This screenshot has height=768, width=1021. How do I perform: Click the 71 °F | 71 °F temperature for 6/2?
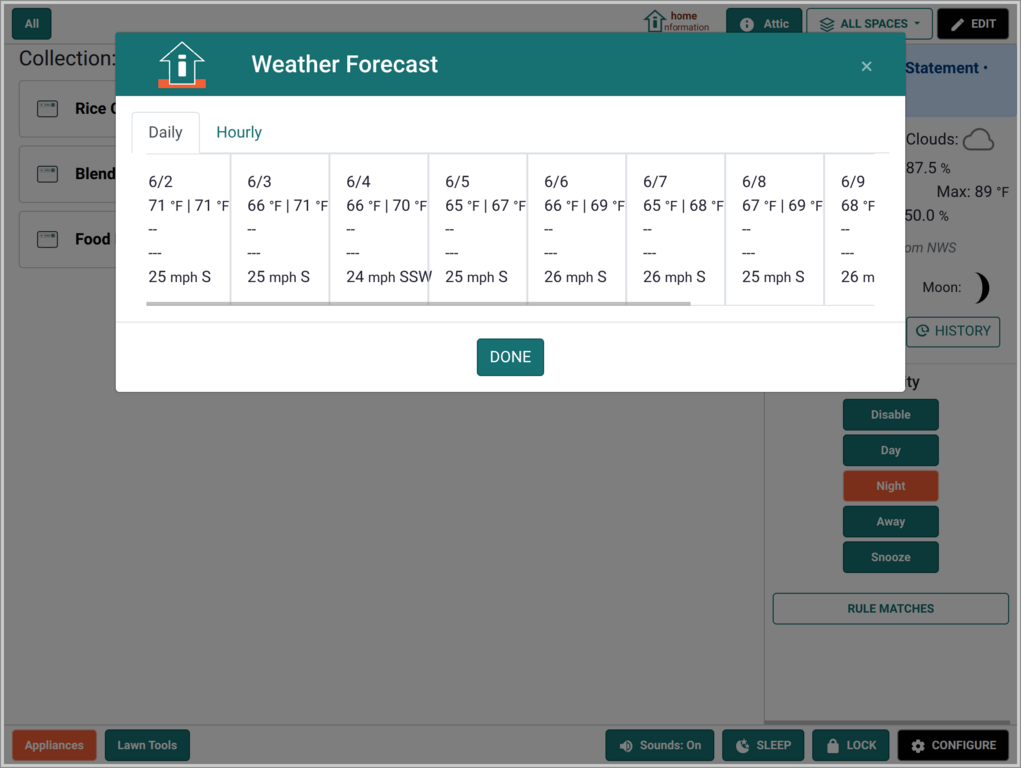click(188, 206)
